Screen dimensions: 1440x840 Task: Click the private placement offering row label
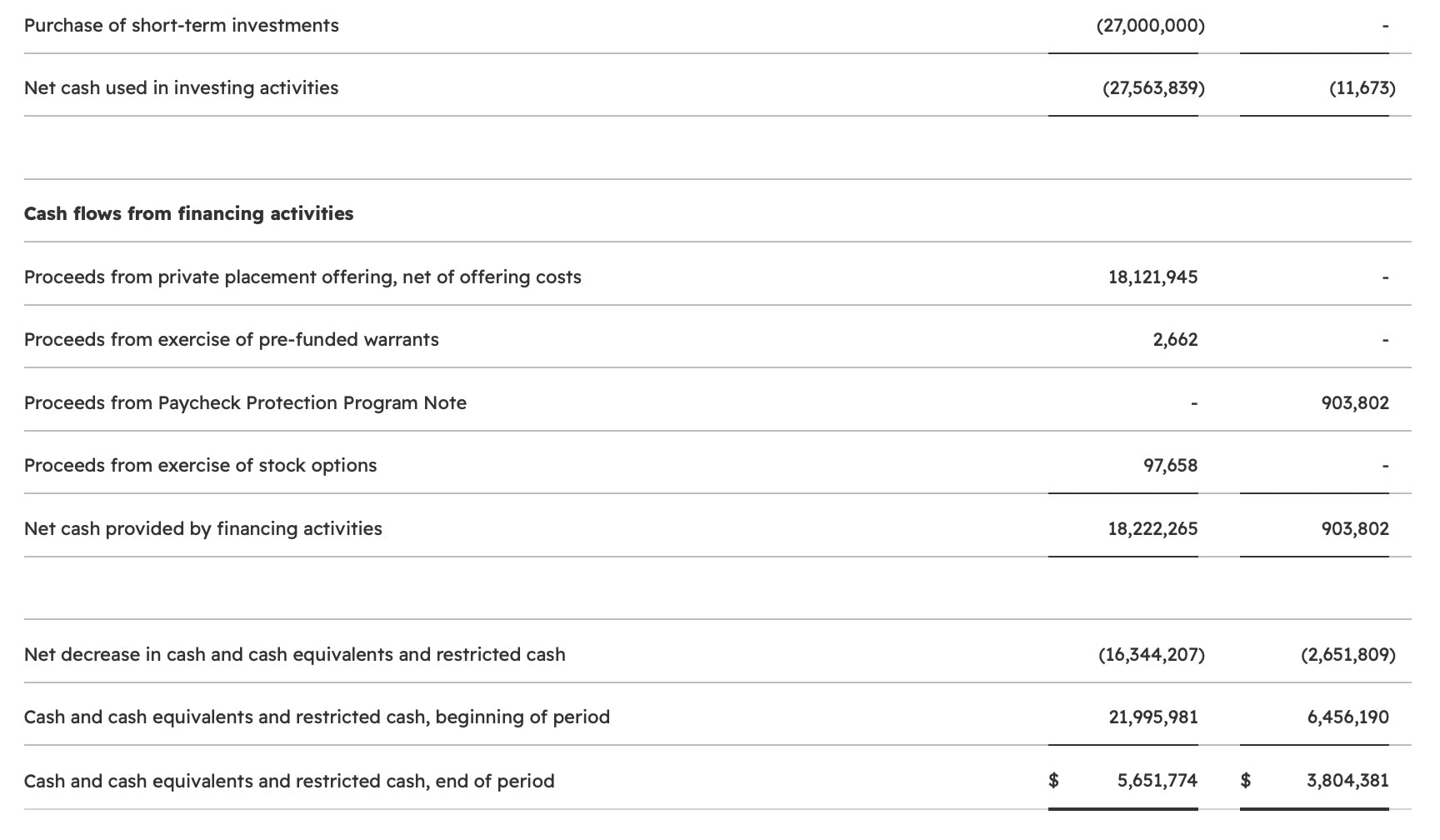click(x=302, y=277)
